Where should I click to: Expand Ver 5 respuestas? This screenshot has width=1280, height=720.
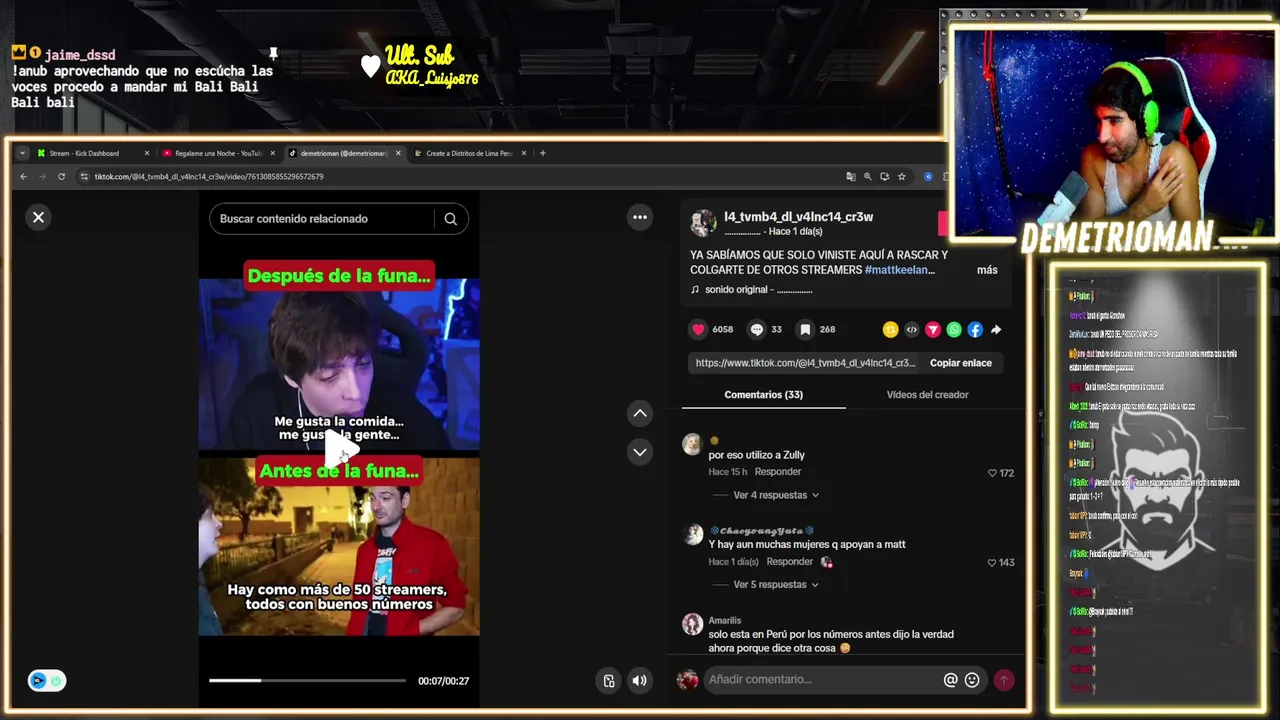coord(776,585)
